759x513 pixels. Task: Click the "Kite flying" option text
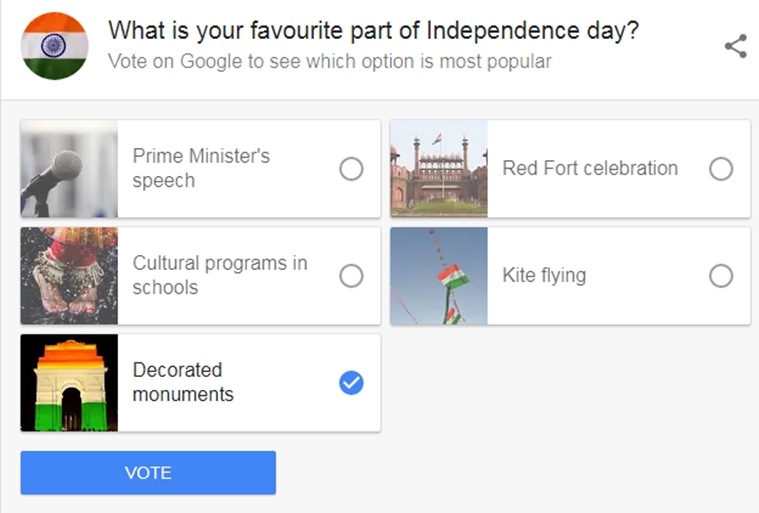[544, 275]
